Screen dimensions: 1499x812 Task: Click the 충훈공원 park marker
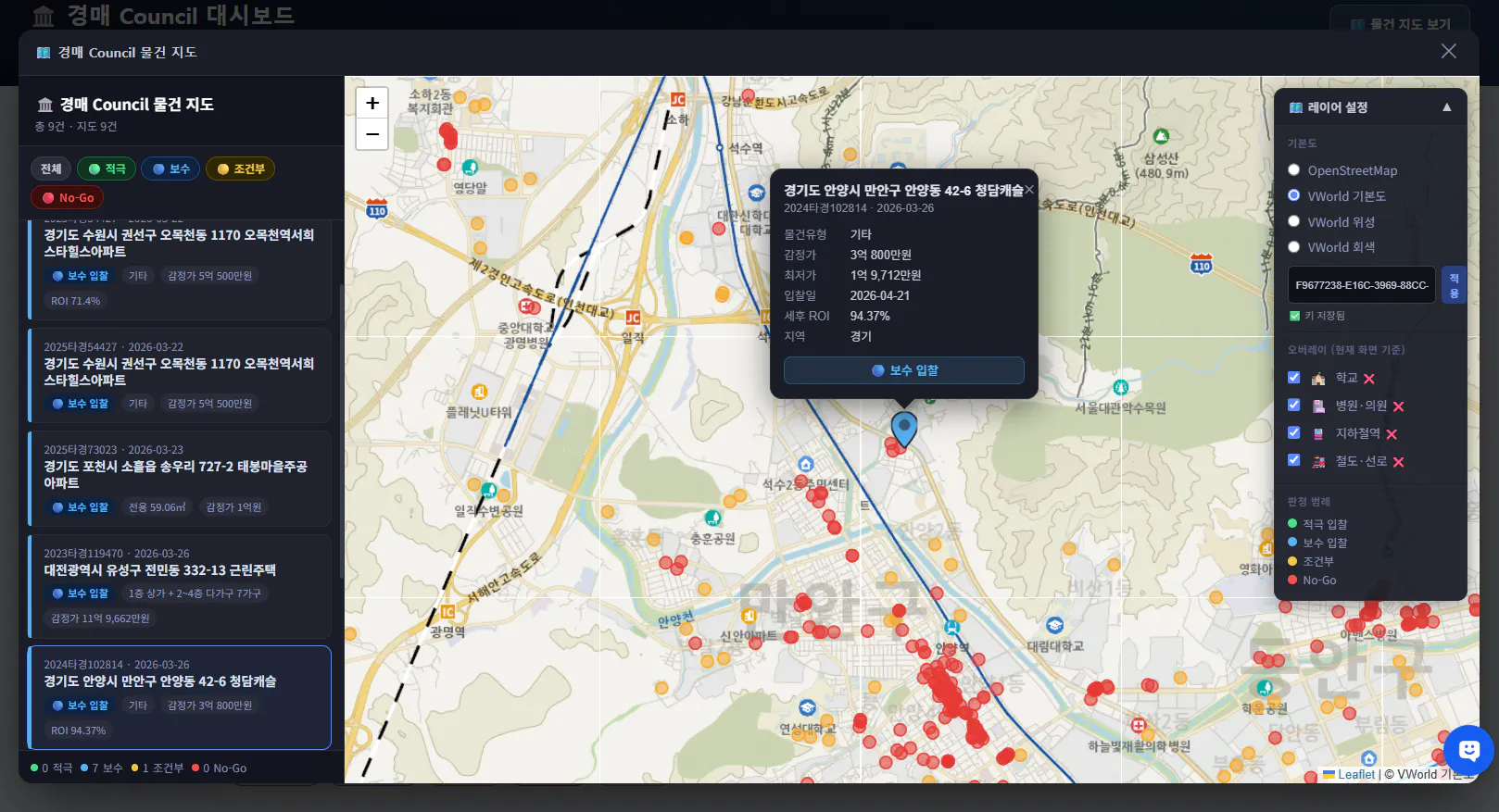(x=712, y=518)
